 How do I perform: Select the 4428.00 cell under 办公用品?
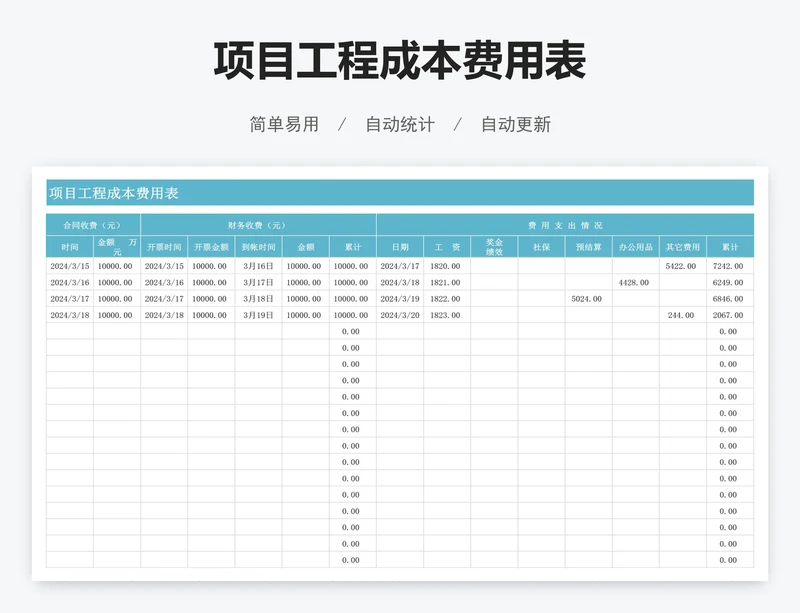636,282
